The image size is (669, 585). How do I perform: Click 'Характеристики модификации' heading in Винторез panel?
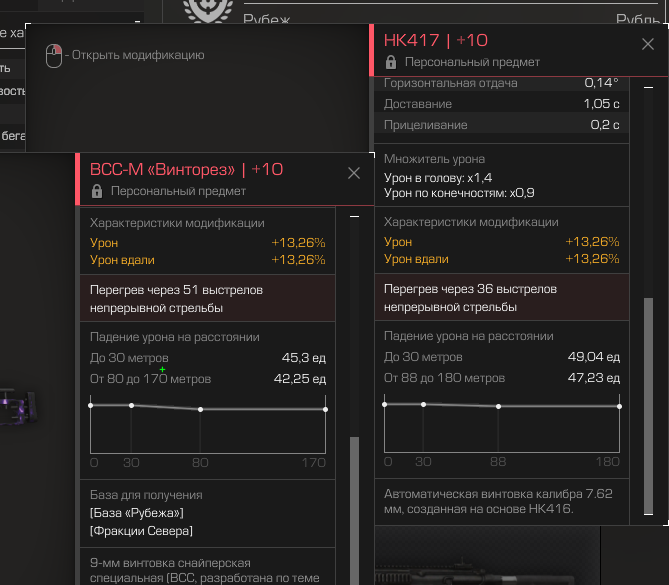pos(177,223)
